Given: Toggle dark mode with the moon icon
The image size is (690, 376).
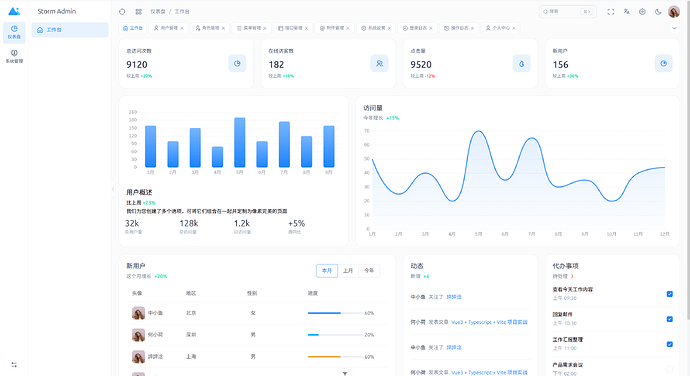Looking at the screenshot, I should point(658,11).
